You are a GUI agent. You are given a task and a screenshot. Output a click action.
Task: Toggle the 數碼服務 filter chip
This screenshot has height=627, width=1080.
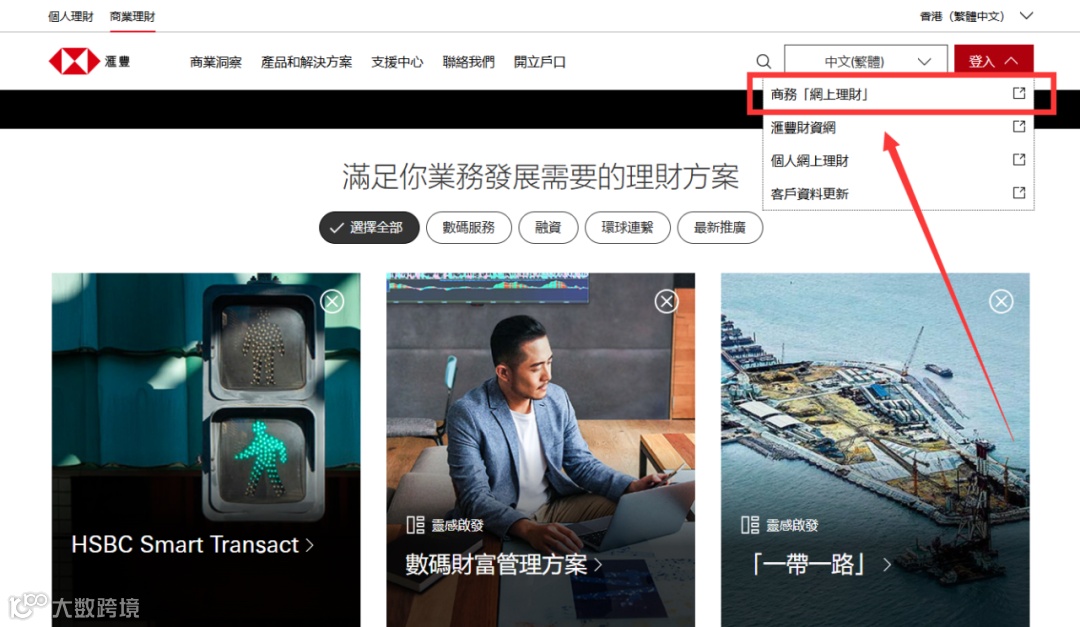point(468,227)
